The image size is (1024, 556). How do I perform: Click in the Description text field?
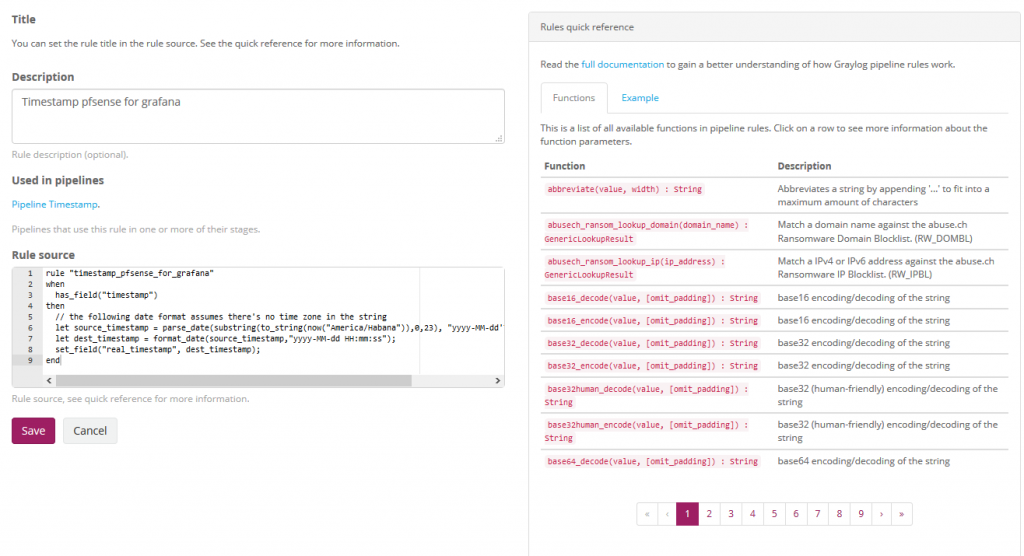point(258,116)
